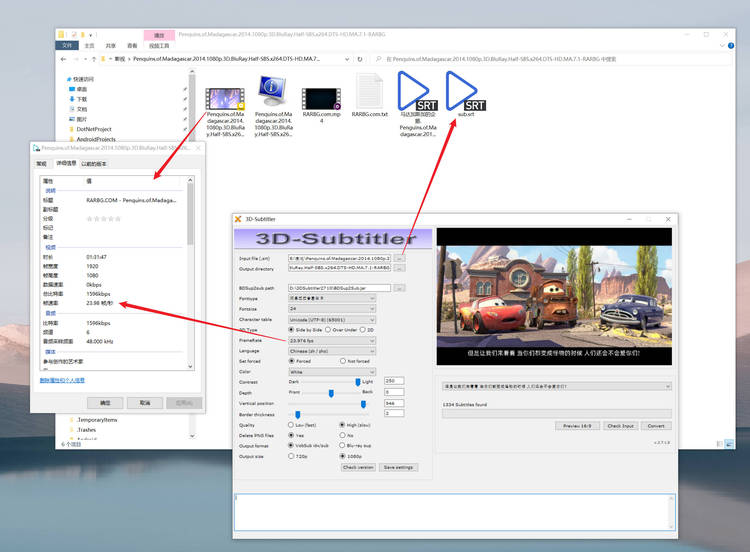Image resolution: width=750 pixels, height=552 pixels.
Task: Browse for Input file in 3D-Subtitler
Action: [x=399, y=258]
